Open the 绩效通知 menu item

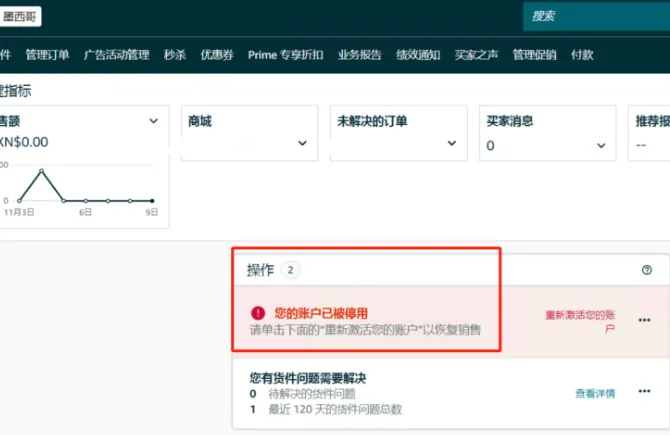[x=418, y=55]
